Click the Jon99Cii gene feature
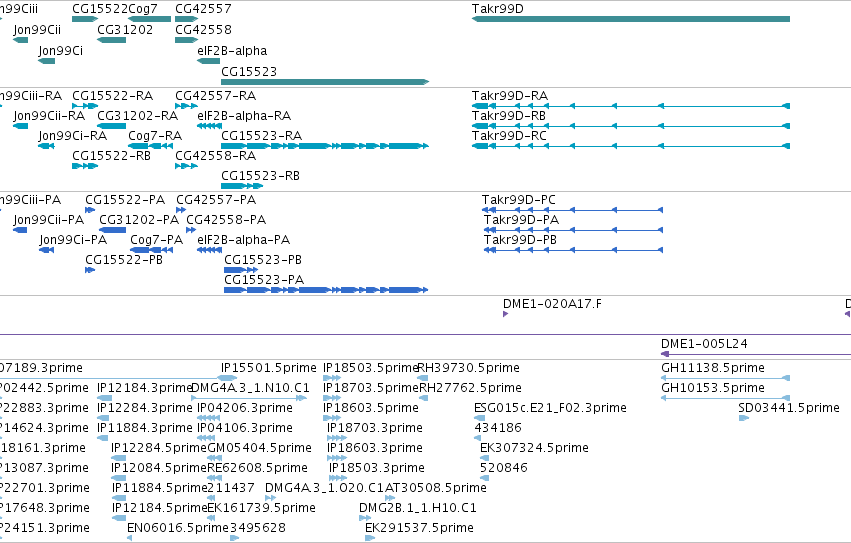The height and width of the screenshot is (543, 851). tap(21, 40)
